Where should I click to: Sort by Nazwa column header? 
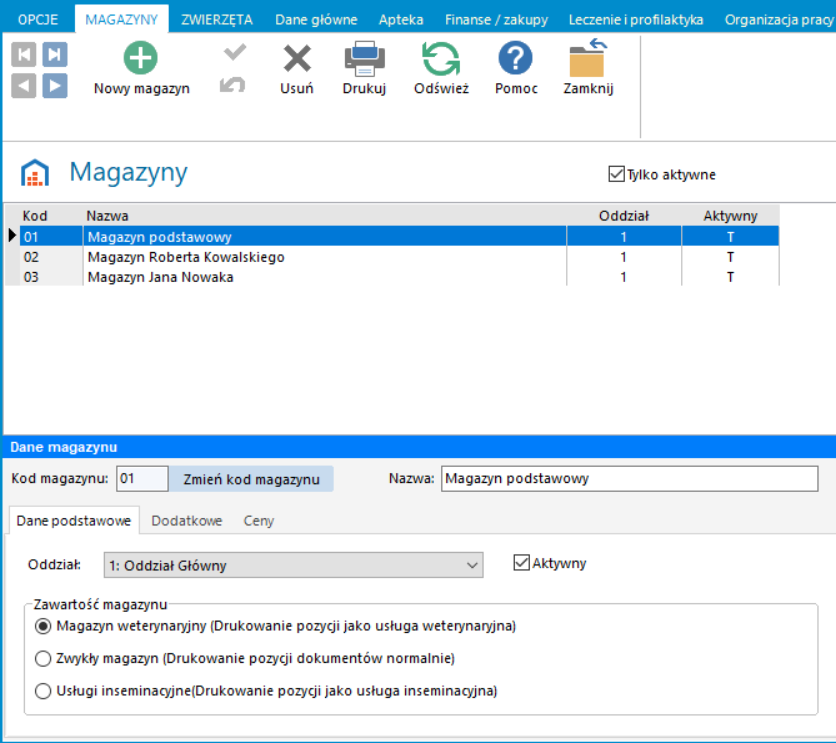click(325, 216)
